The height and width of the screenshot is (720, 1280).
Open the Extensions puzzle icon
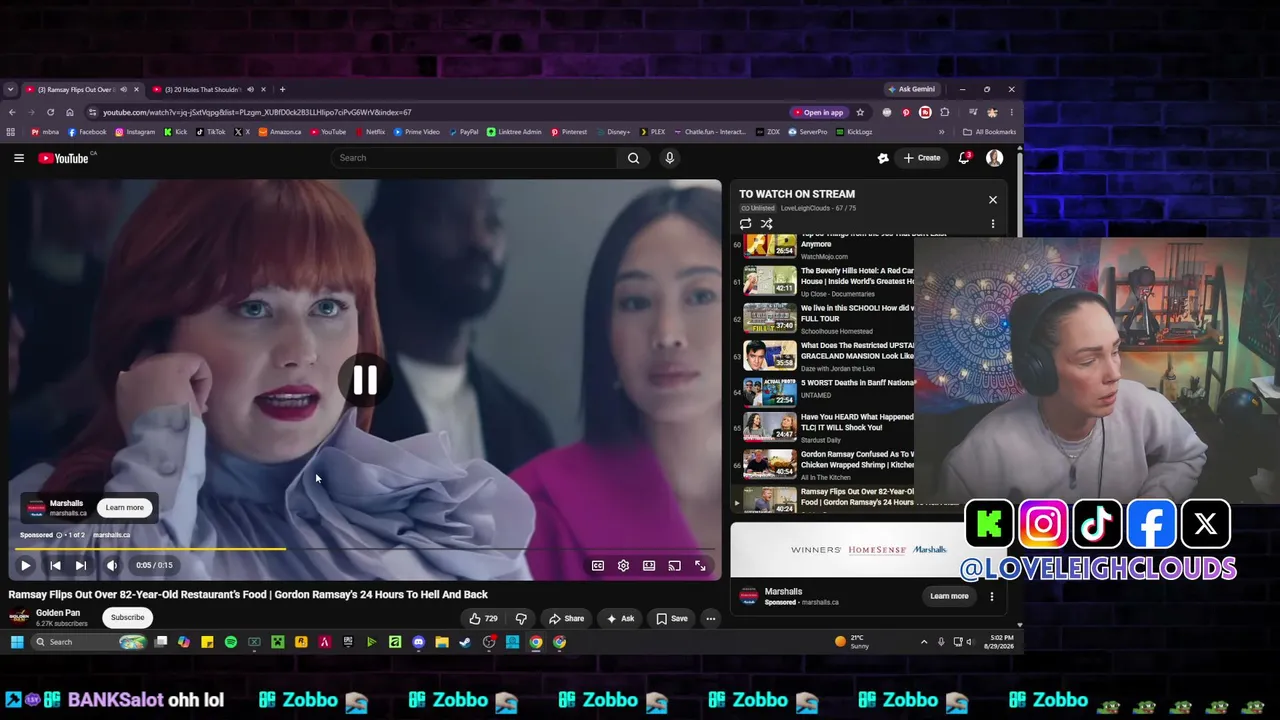(x=944, y=112)
